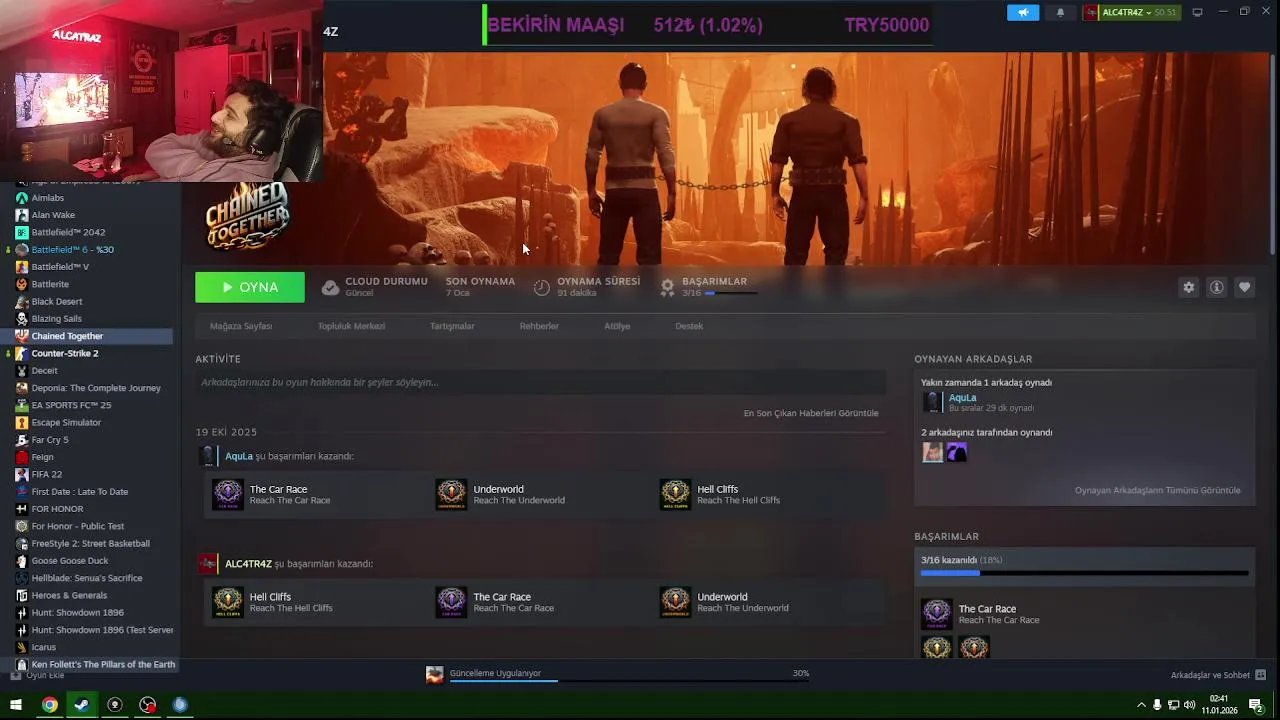This screenshot has width=1280, height=720.
Task: Click ALC4TR4Z's Hell Cliffs achievement icon
Action: pyautogui.click(x=228, y=602)
